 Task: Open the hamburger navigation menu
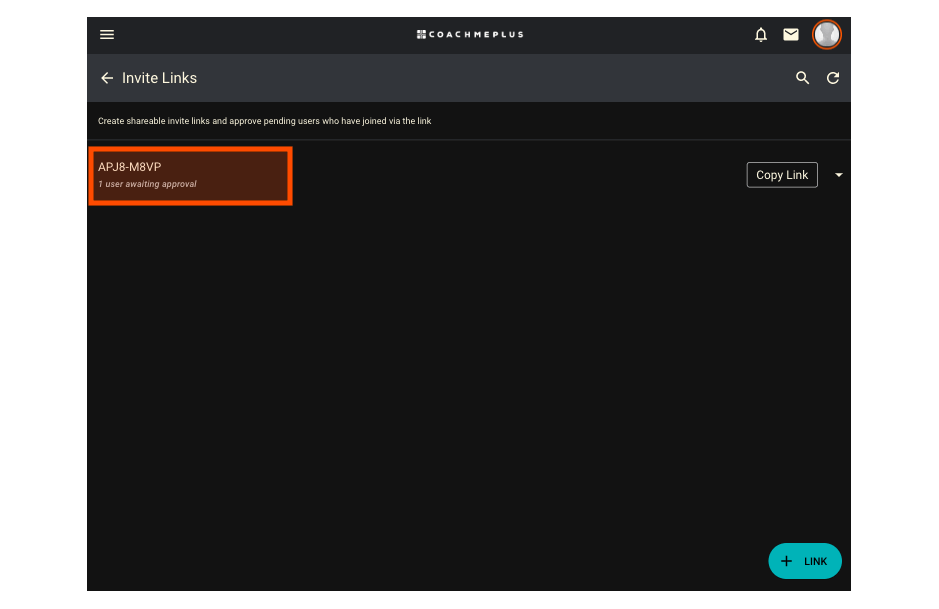point(107,35)
